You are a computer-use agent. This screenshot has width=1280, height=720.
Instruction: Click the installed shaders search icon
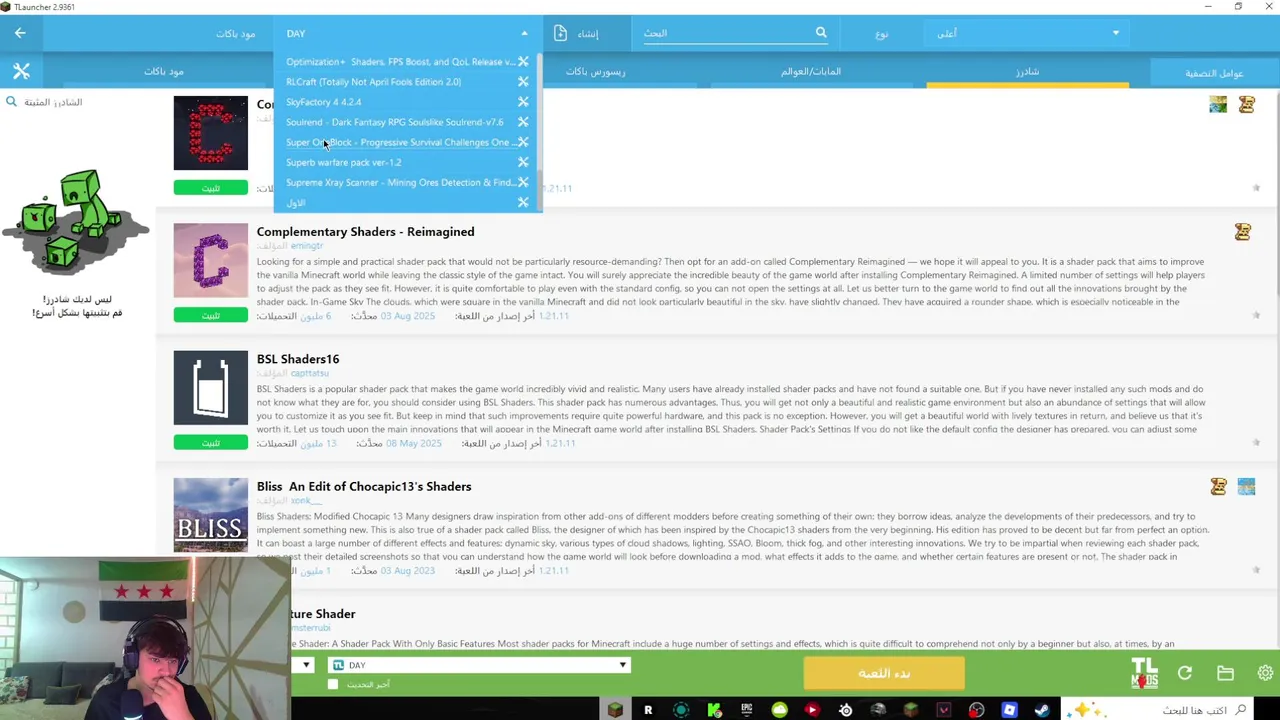(x=12, y=102)
